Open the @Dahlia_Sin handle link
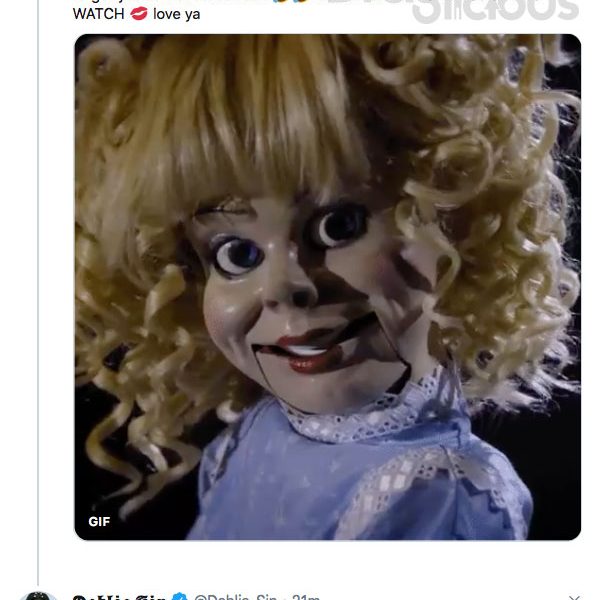This screenshot has height=600, width=595. point(235,597)
